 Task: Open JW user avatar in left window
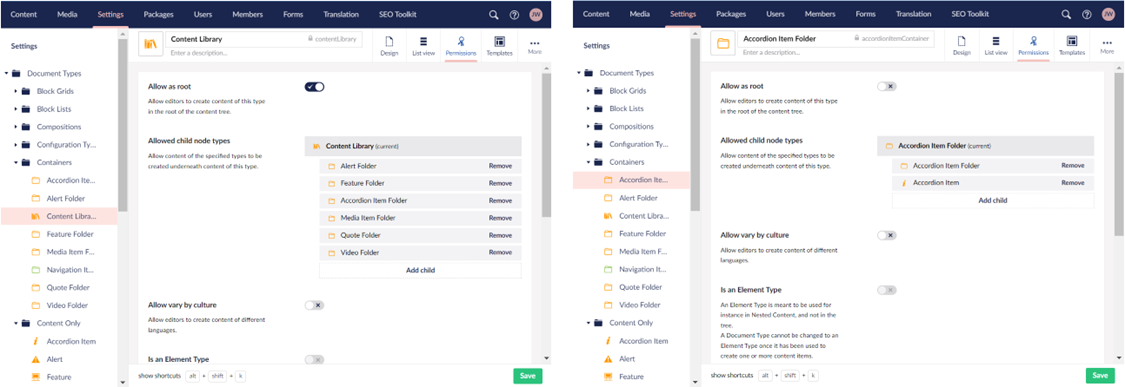pos(536,14)
